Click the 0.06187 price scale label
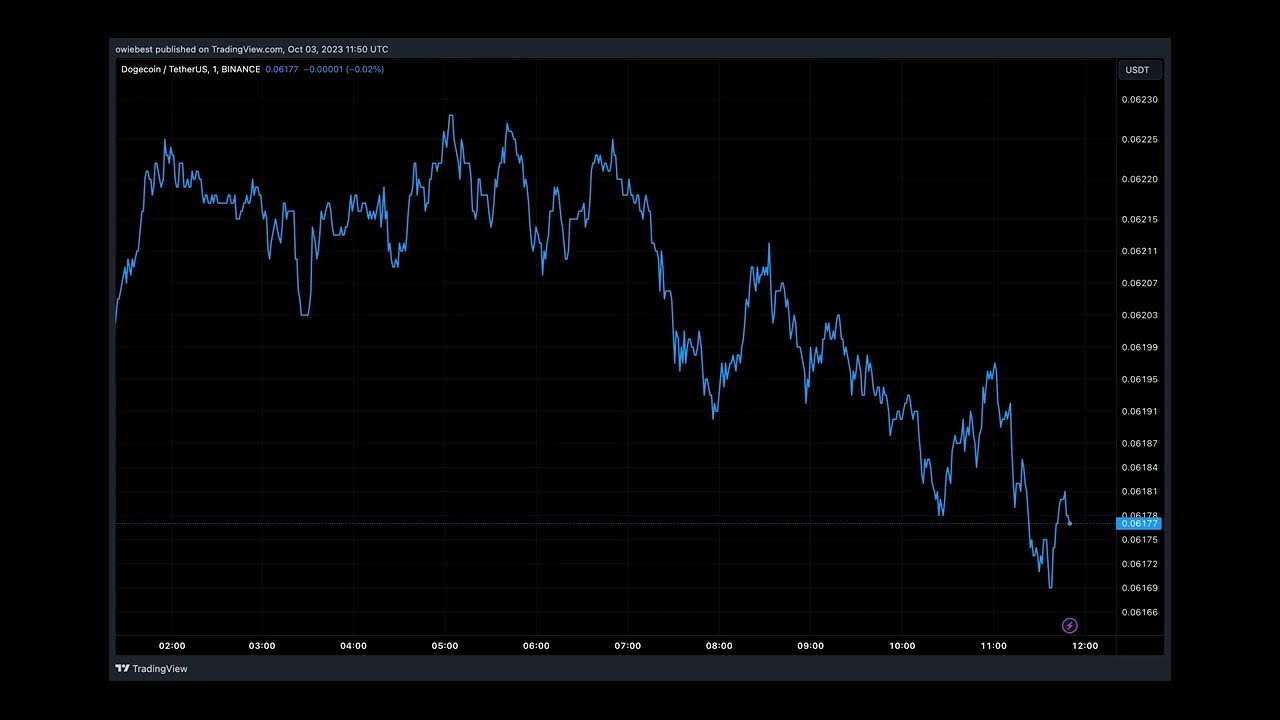This screenshot has height=720, width=1280. point(1139,444)
